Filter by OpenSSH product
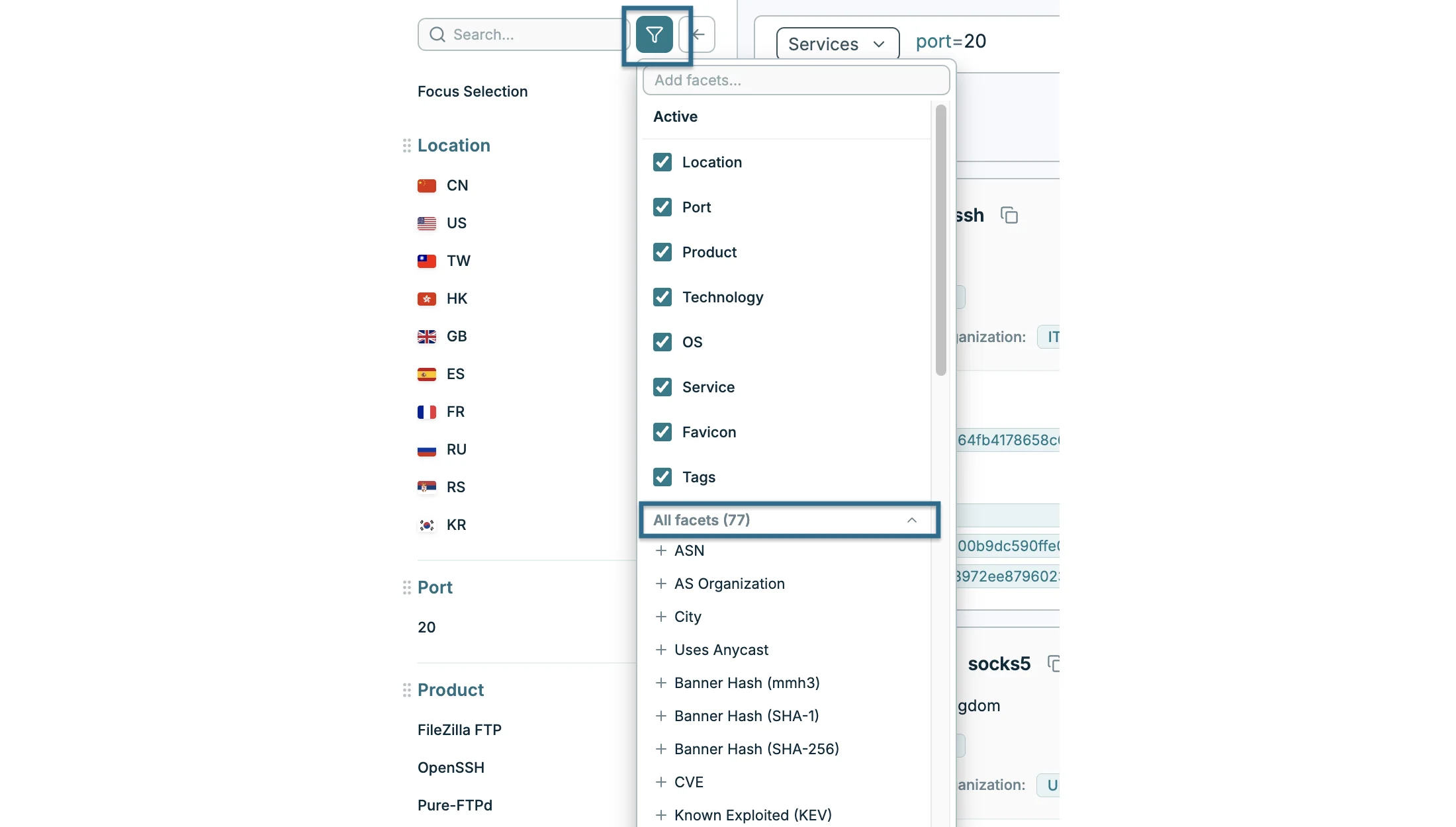Viewport: 1456px width, 827px height. pos(451,767)
